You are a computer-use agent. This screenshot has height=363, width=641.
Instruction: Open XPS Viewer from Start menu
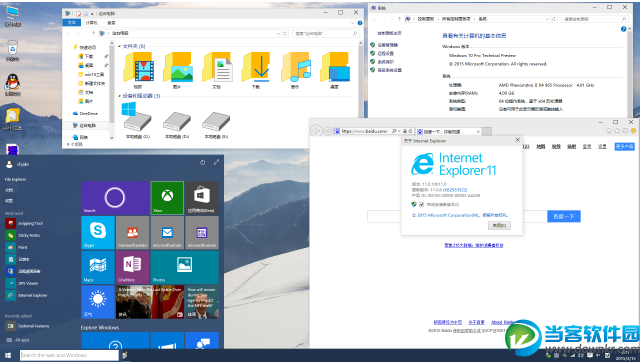22,283
